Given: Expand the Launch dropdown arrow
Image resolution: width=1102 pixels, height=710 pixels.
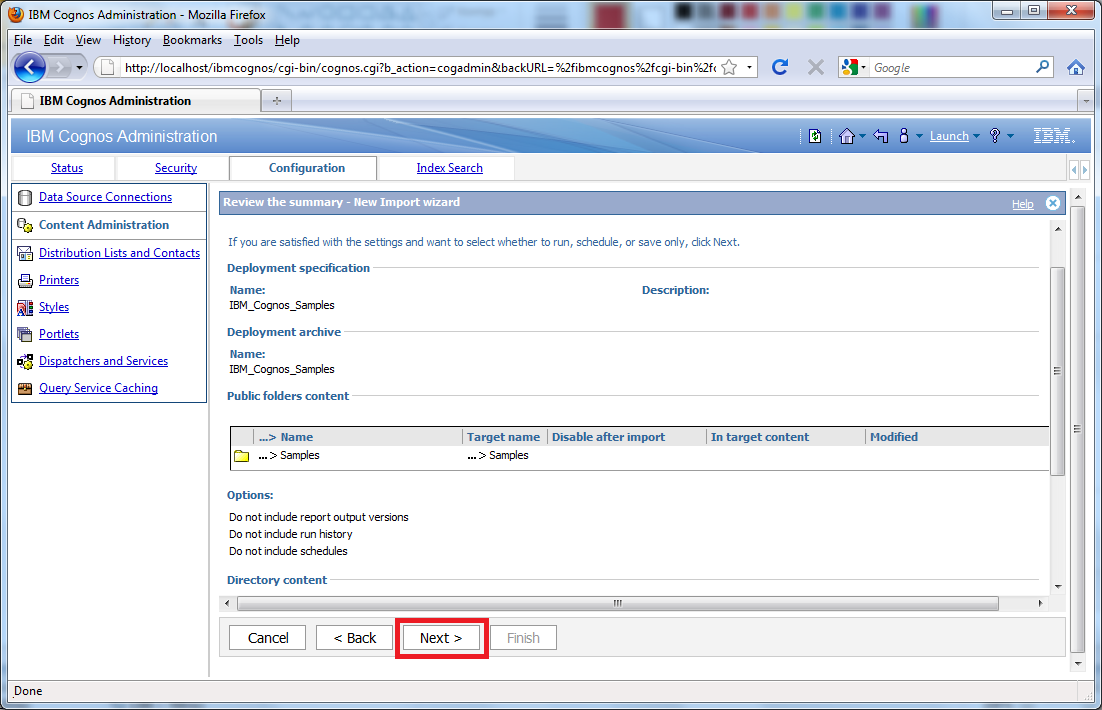Looking at the screenshot, I should click(976, 136).
